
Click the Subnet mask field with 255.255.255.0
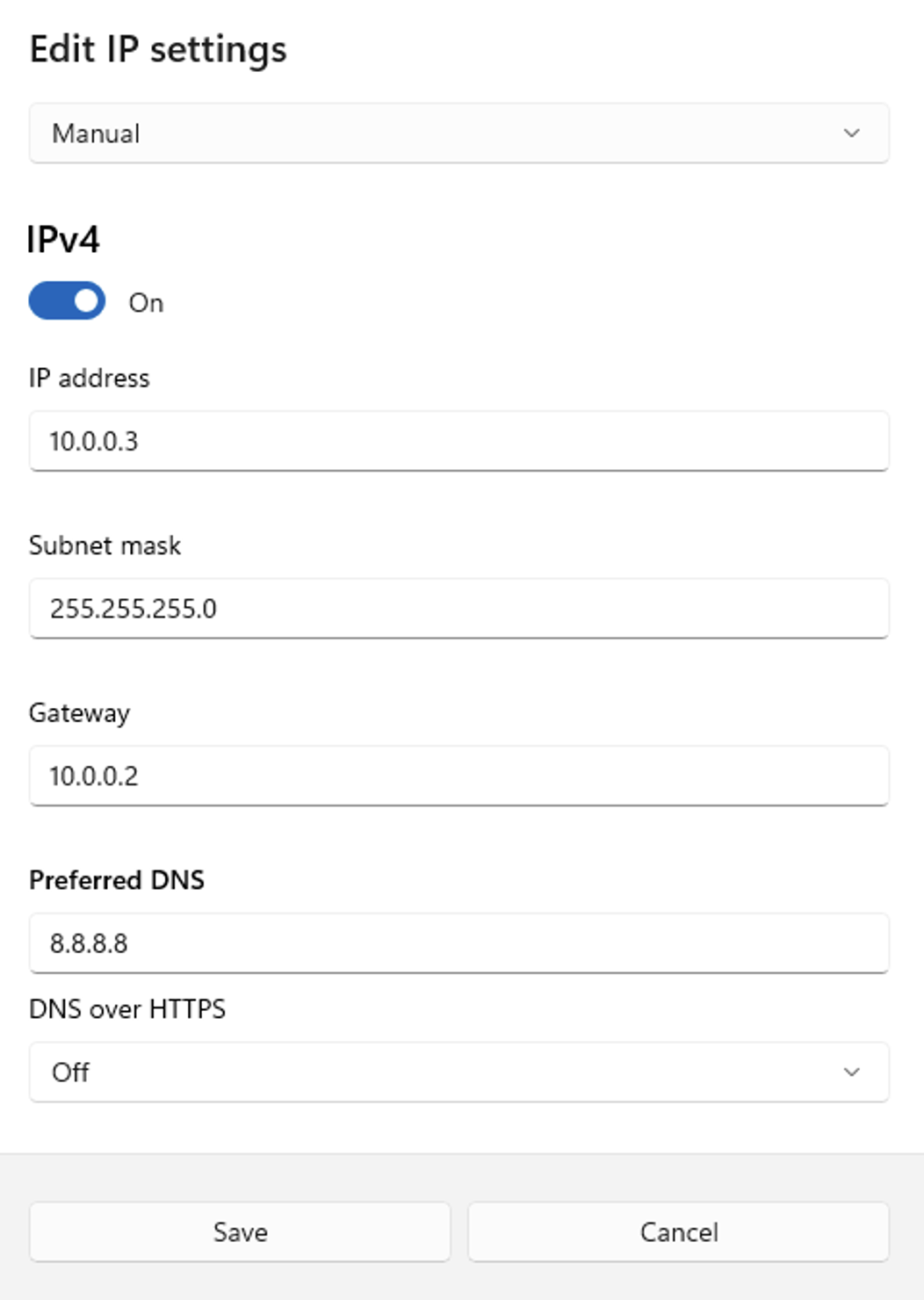click(x=459, y=607)
